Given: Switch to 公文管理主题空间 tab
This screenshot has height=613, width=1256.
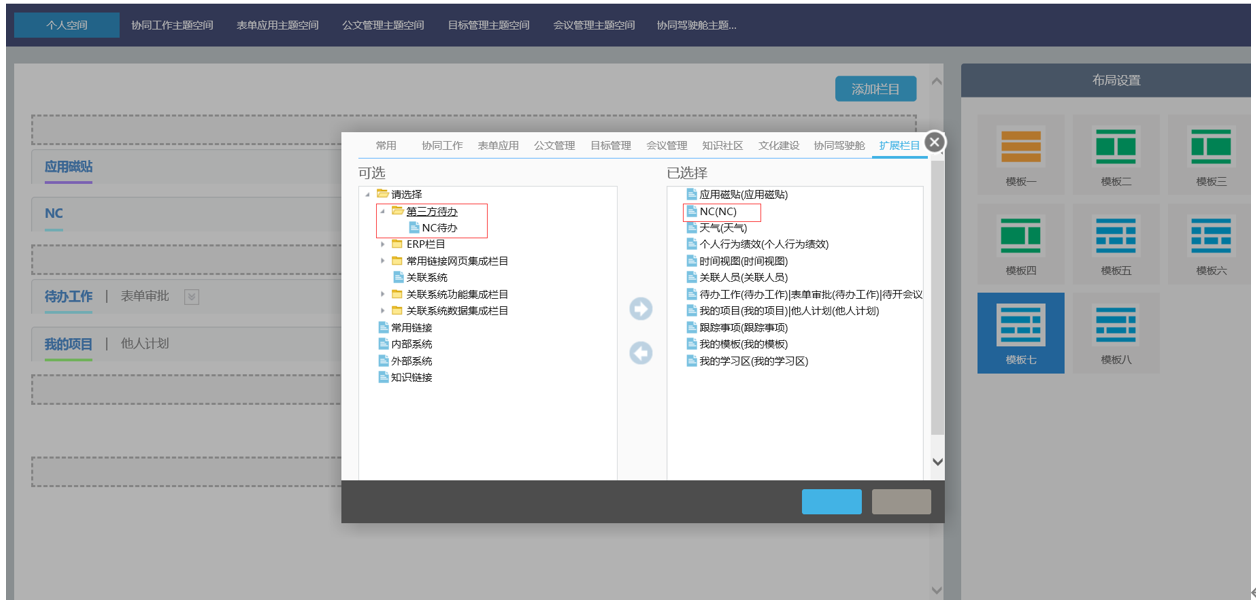Looking at the screenshot, I should pyautogui.click(x=383, y=25).
